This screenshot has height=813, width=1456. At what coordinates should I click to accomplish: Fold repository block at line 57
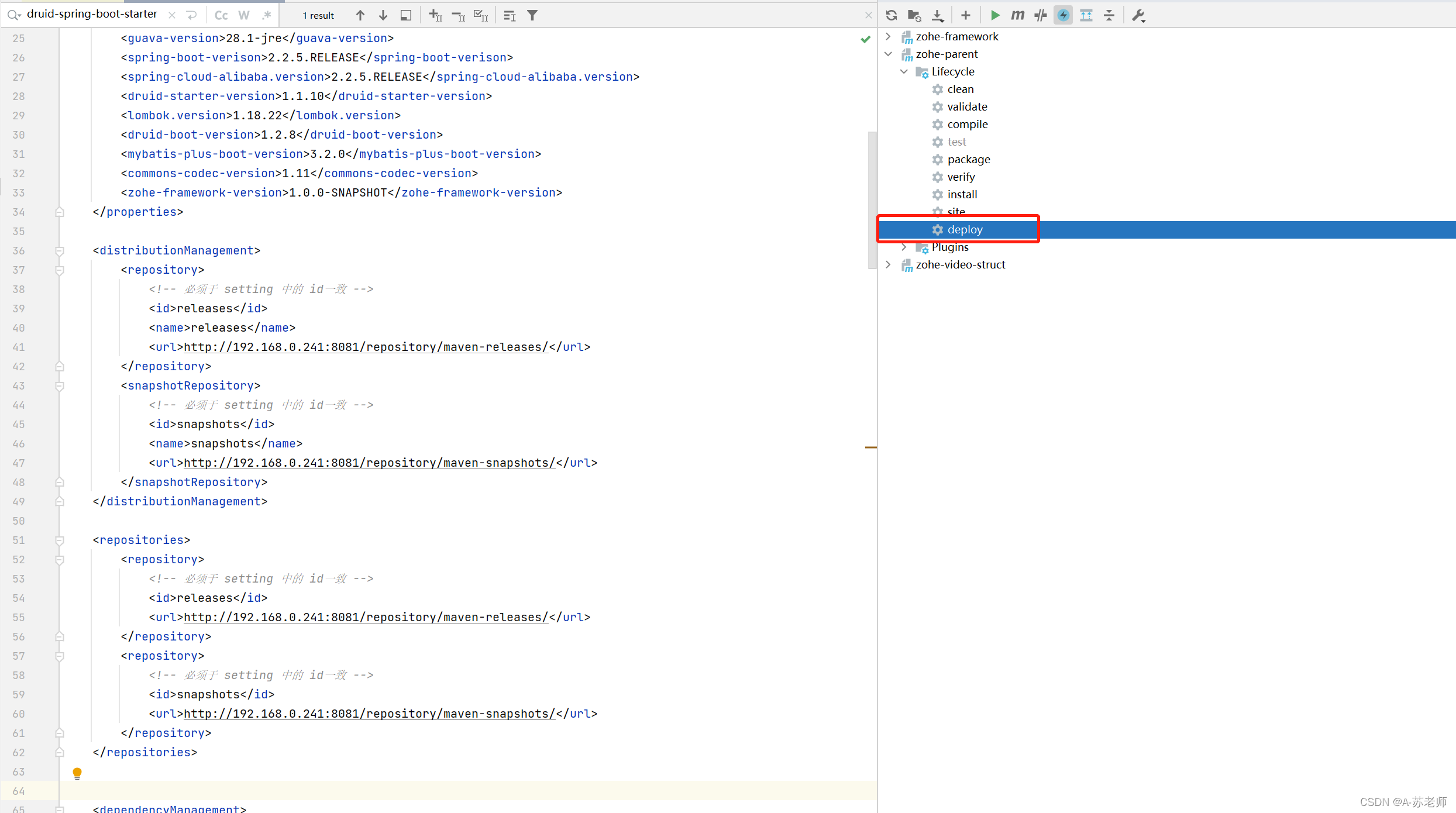click(59, 656)
